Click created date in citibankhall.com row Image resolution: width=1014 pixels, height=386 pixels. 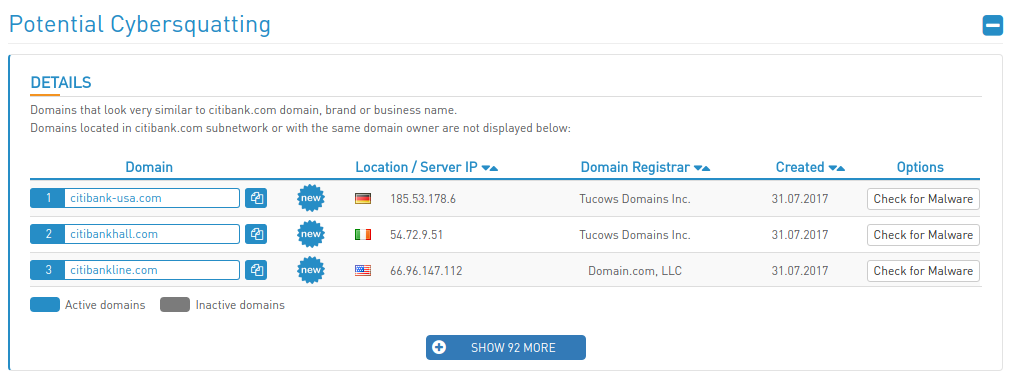point(800,235)
